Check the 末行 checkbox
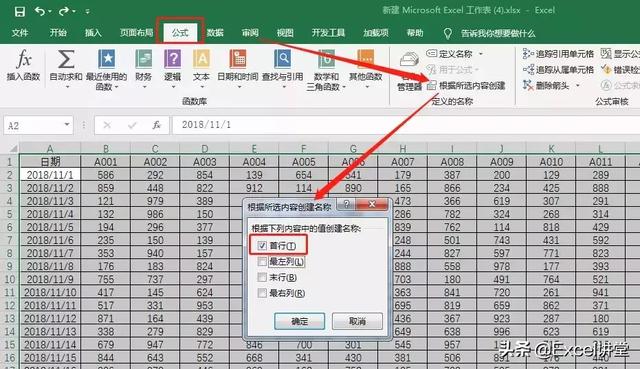 pos(262,277)
